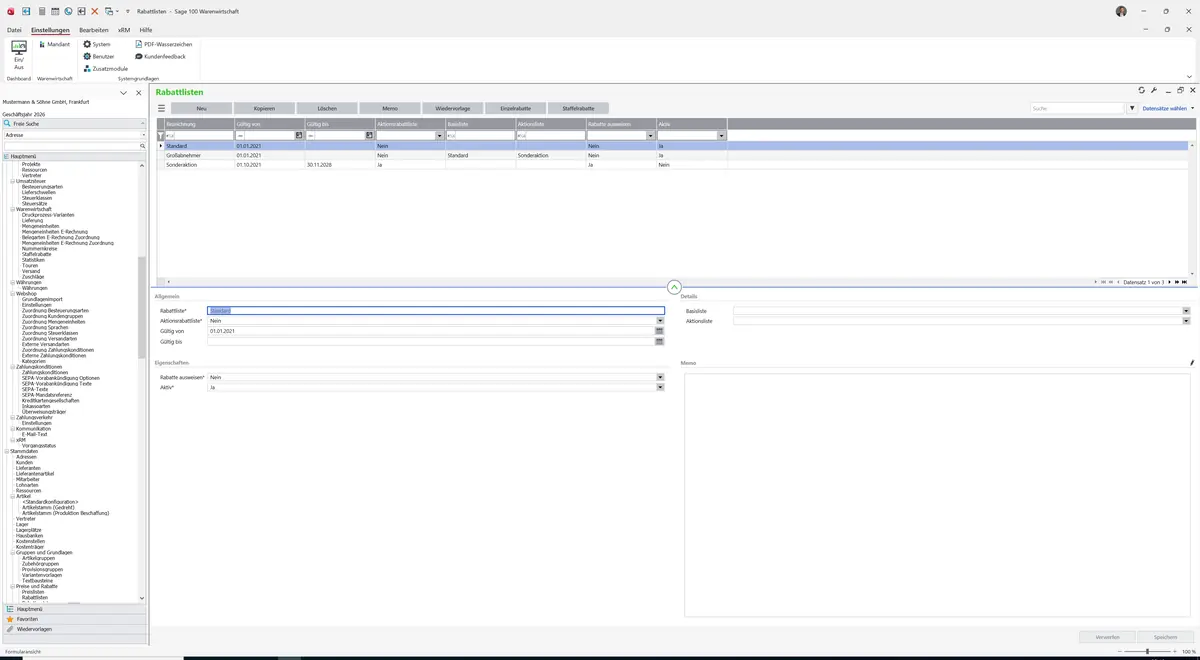
Task: Open Datensätze wählen dropdown
Action: 1168,108
